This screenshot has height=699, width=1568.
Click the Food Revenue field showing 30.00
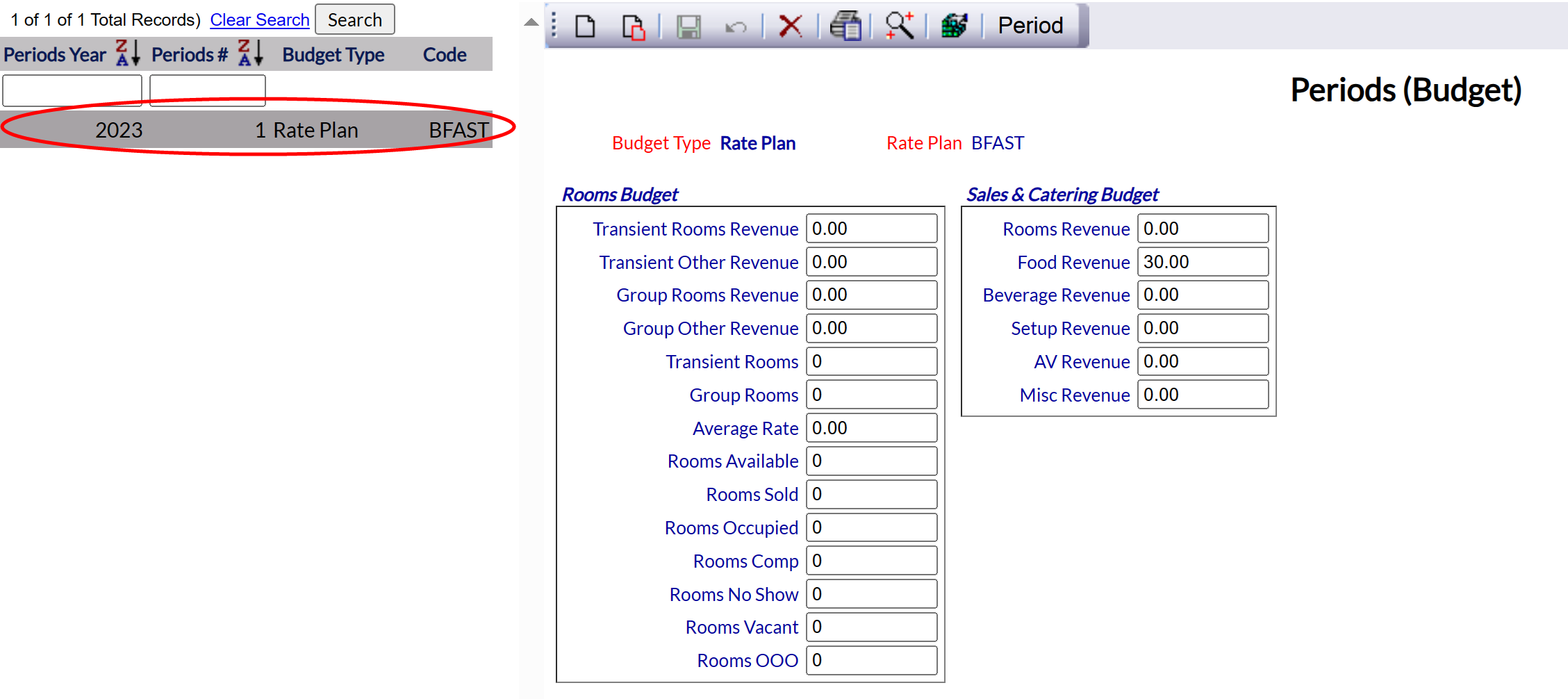(1203, 262)
